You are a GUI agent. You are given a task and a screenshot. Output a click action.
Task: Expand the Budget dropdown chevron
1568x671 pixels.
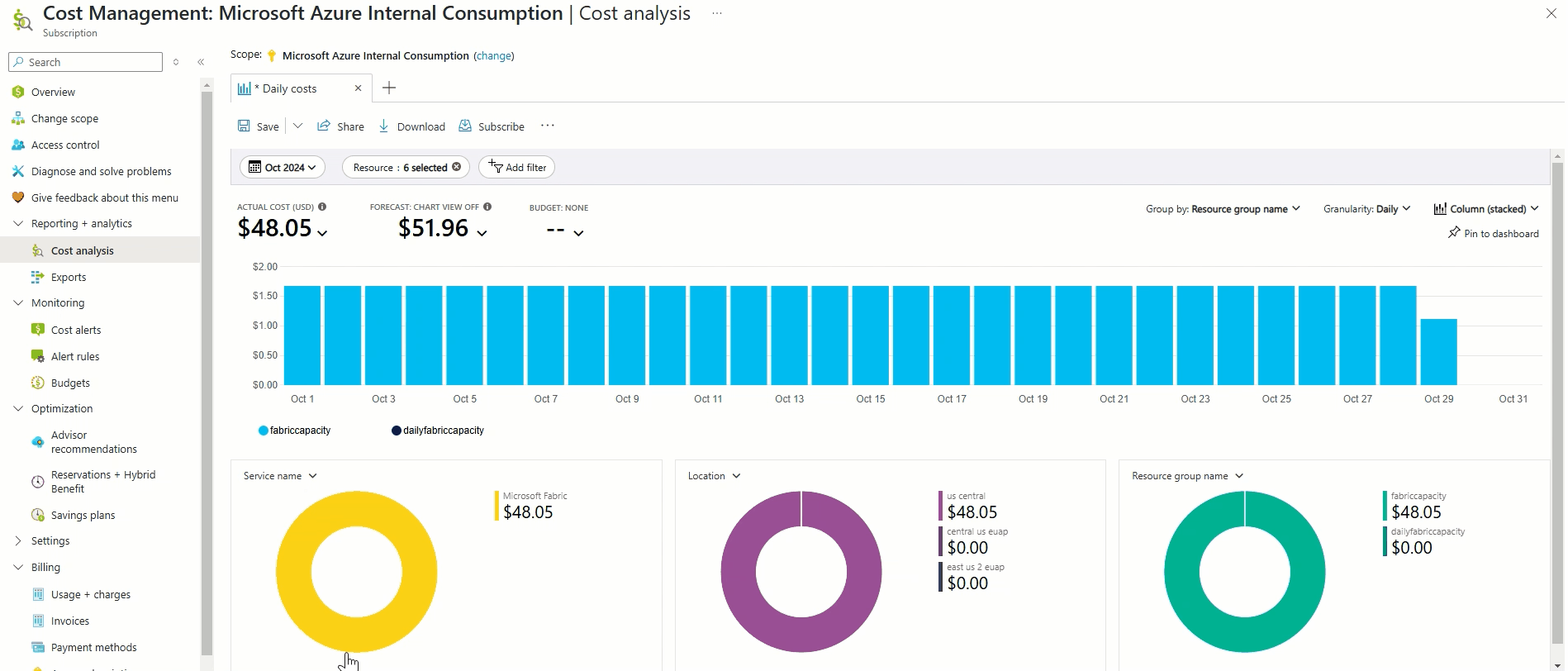click(x=578, y=233)
